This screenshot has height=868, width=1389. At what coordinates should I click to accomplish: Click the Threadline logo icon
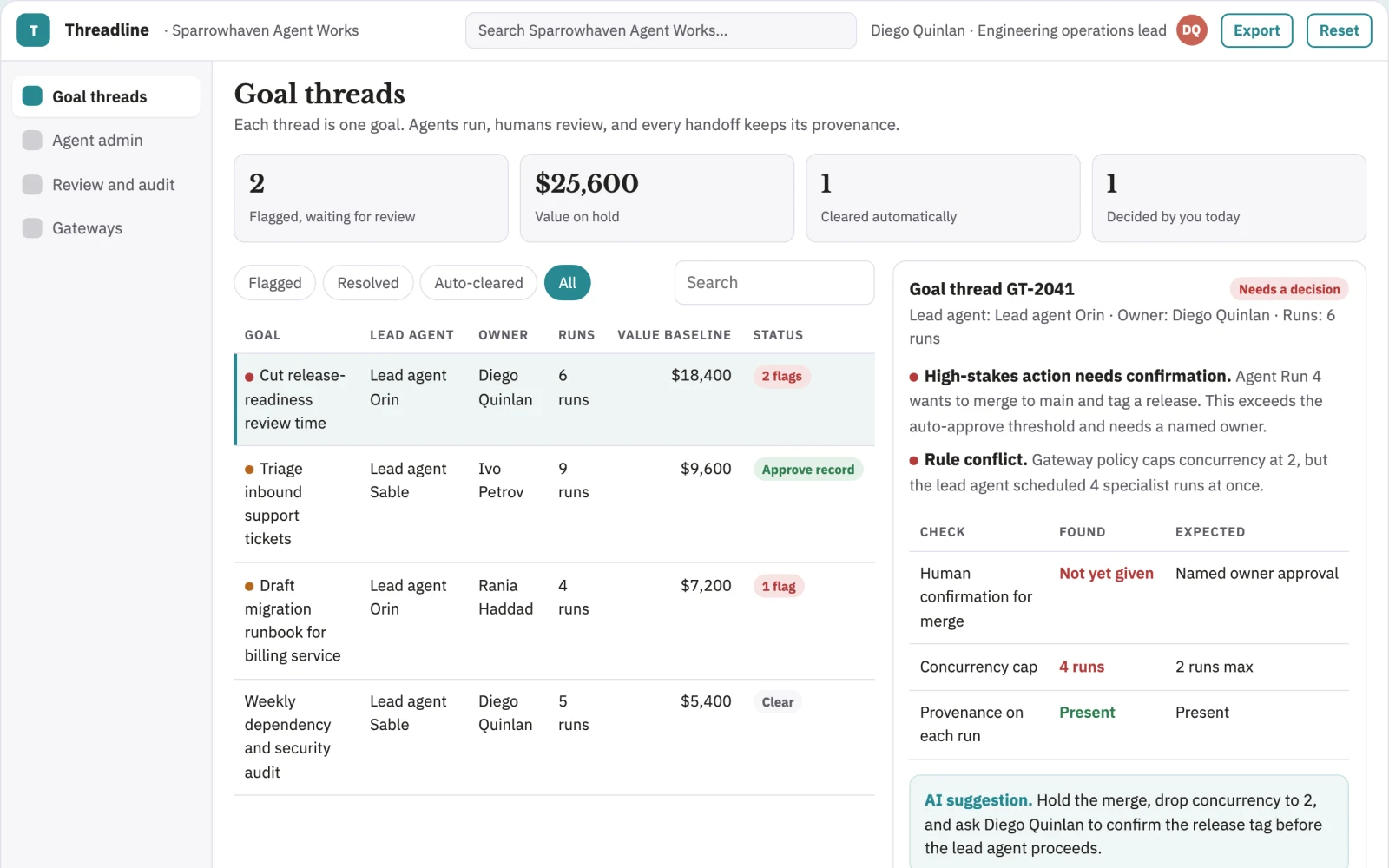click(x=33, y=30)
